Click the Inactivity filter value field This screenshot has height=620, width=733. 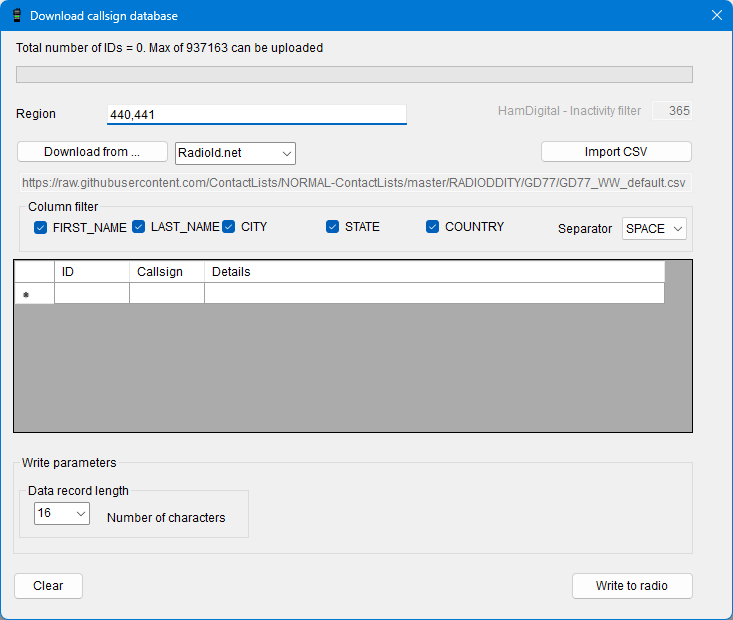pyautogui.click(x=672, y=111)
